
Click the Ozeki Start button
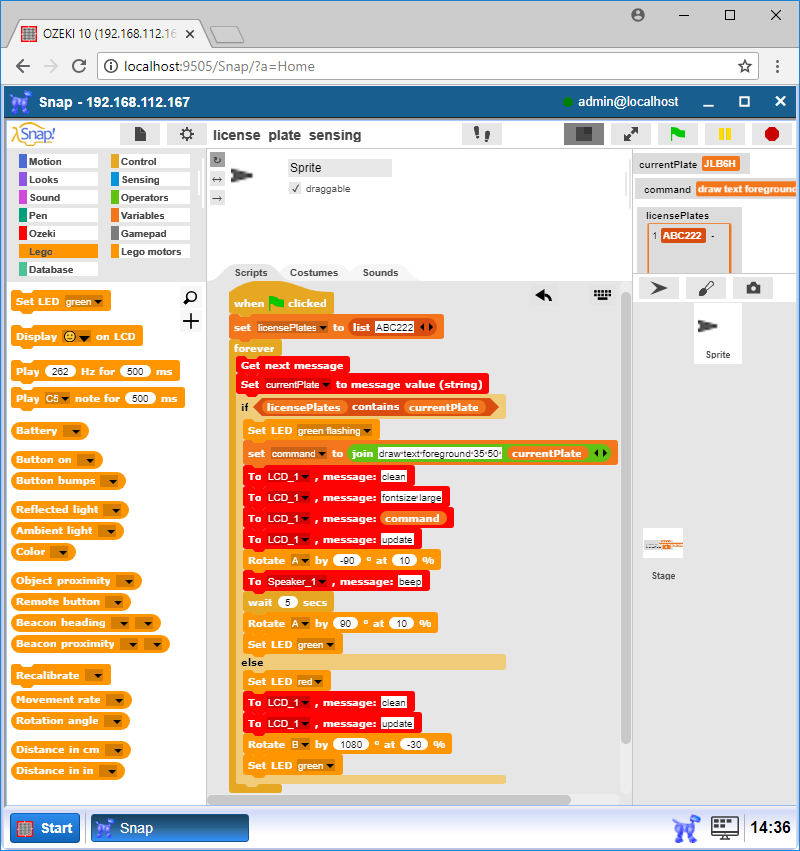click(x=46, y=828)
